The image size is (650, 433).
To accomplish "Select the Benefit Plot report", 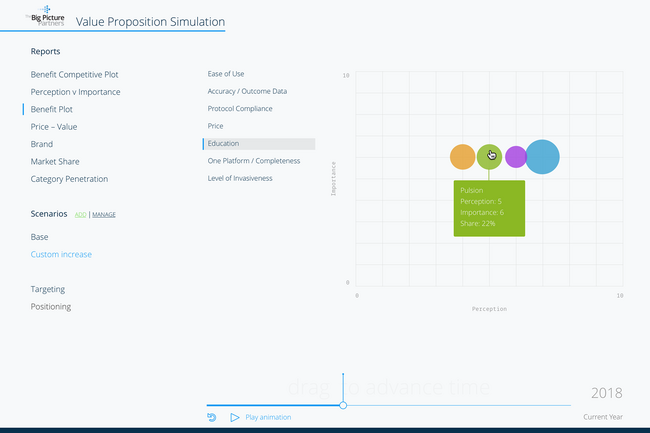I will point(52,109).
